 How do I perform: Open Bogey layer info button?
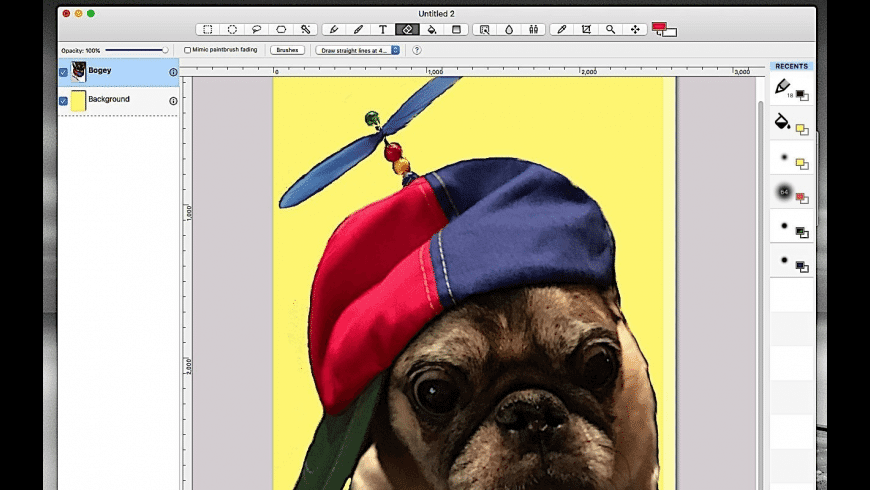pyautogui.click(x=173, y=72)
